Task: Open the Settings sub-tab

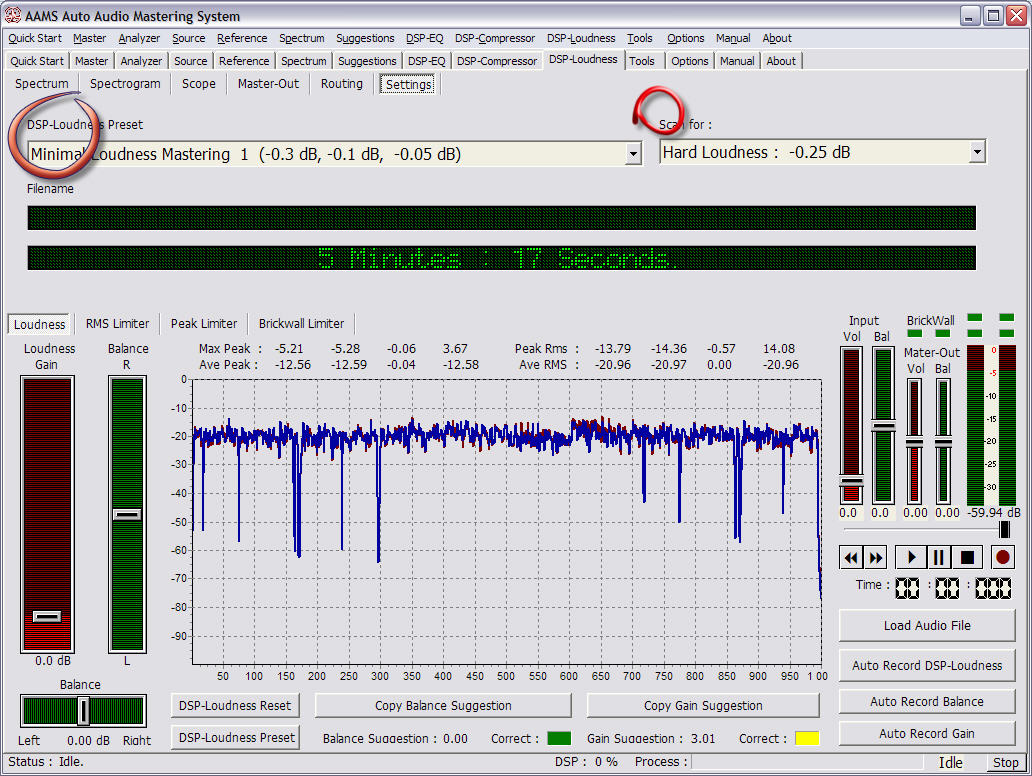Action: (409, 84)
